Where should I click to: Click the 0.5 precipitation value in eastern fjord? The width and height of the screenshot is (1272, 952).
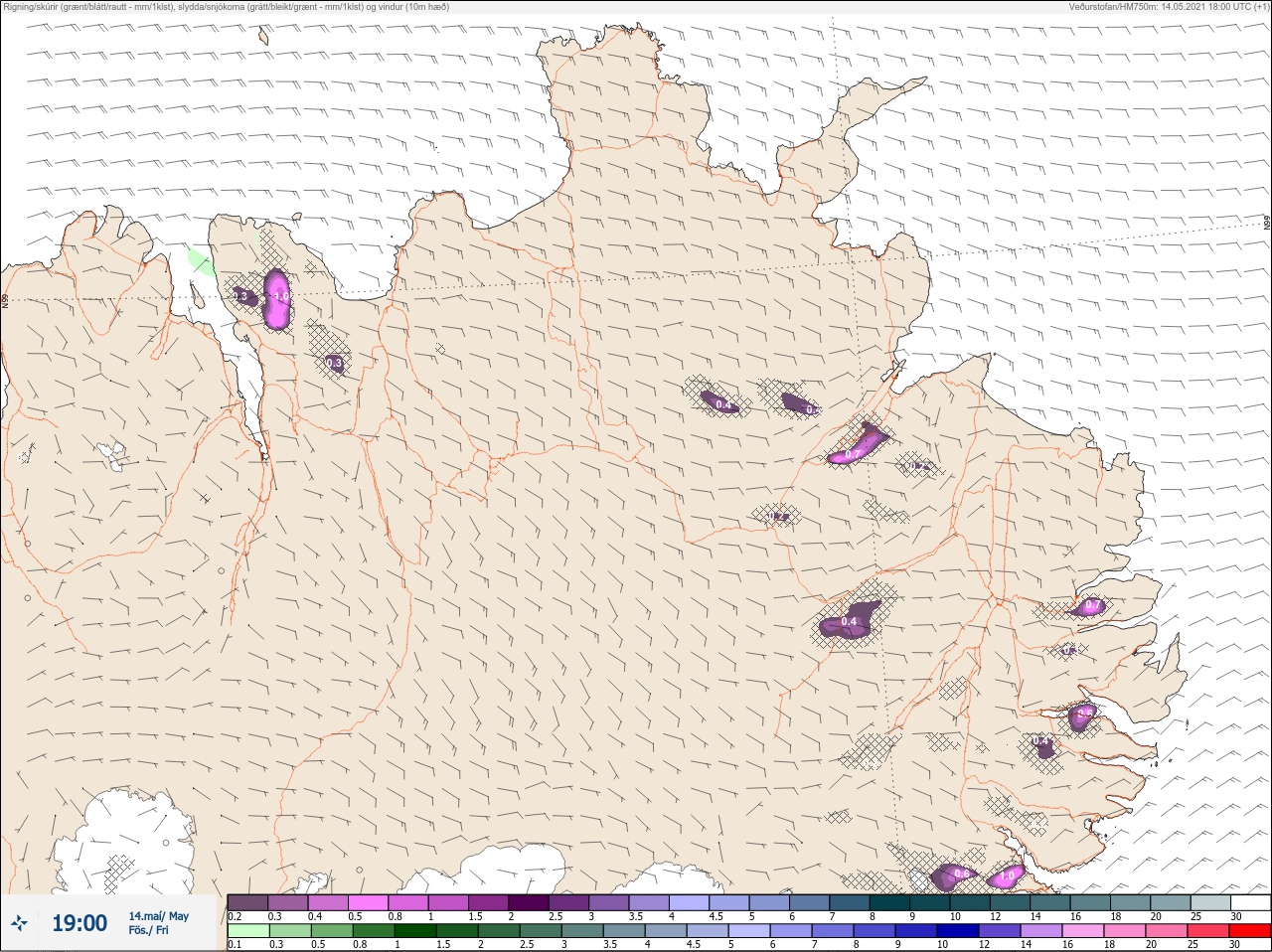point(1085,713)
